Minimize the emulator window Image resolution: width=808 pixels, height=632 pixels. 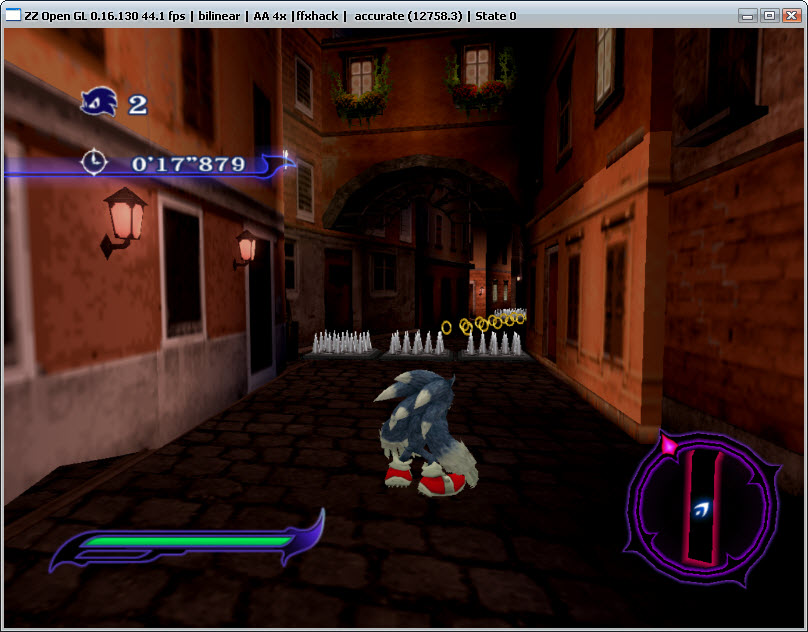[748, 15]
